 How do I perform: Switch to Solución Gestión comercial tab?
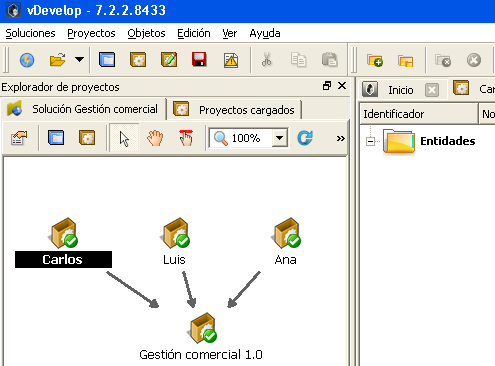point(83,109)
